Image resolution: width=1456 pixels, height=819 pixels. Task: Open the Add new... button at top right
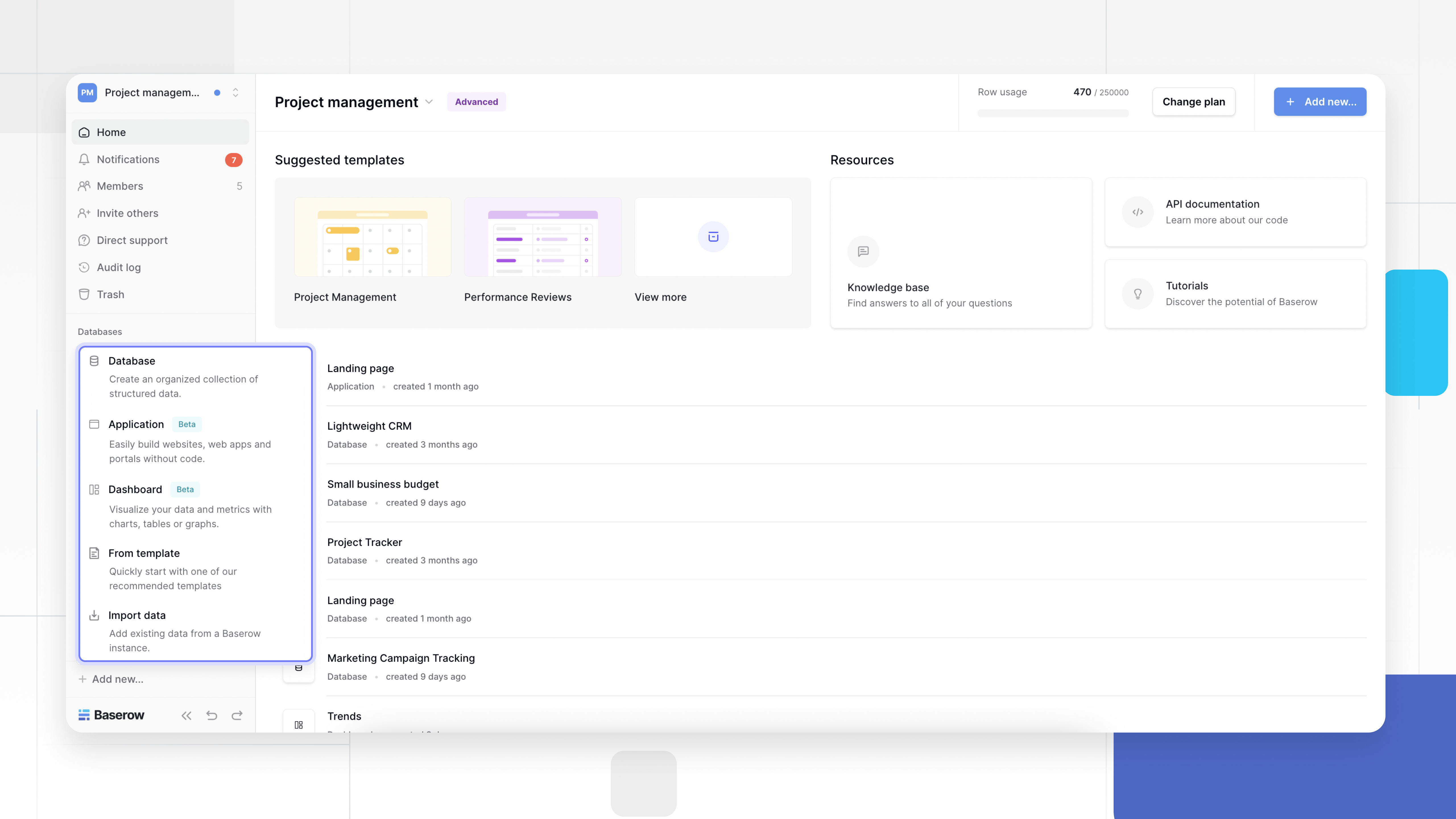(1319, 102)
